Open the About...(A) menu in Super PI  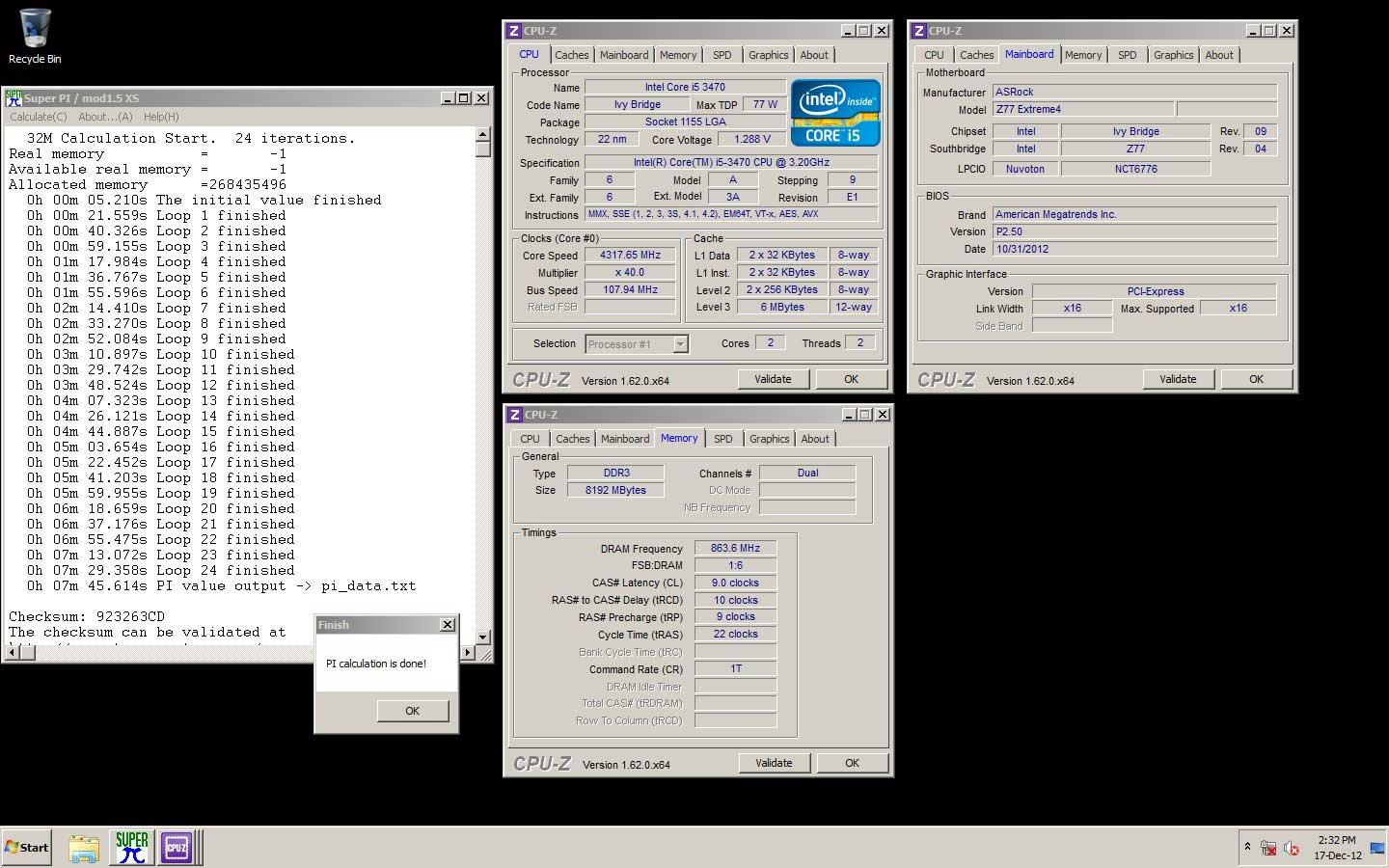click(105, 117)
